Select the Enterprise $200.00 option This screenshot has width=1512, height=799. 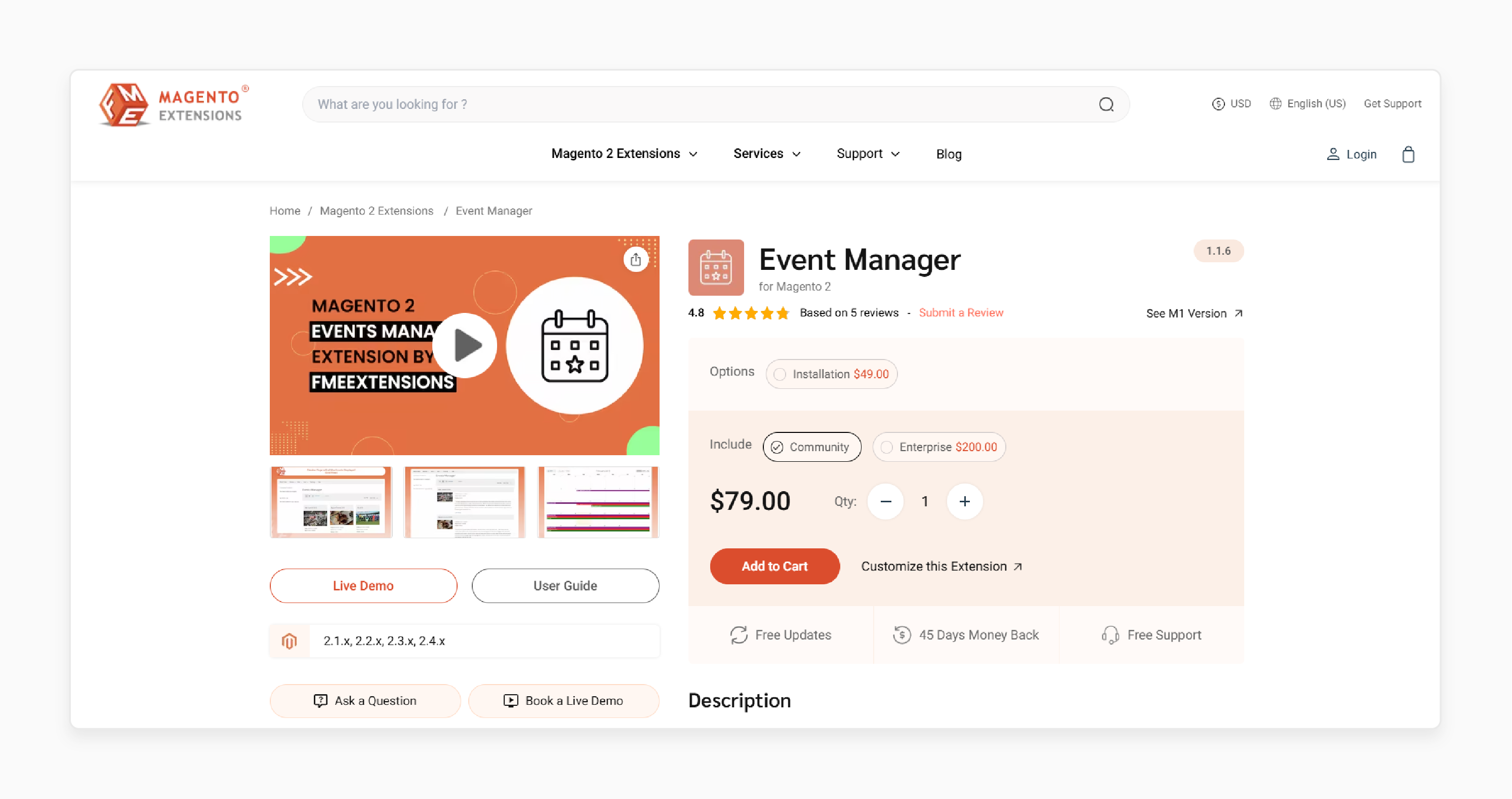pyautogui.click(x=938, y=447)
